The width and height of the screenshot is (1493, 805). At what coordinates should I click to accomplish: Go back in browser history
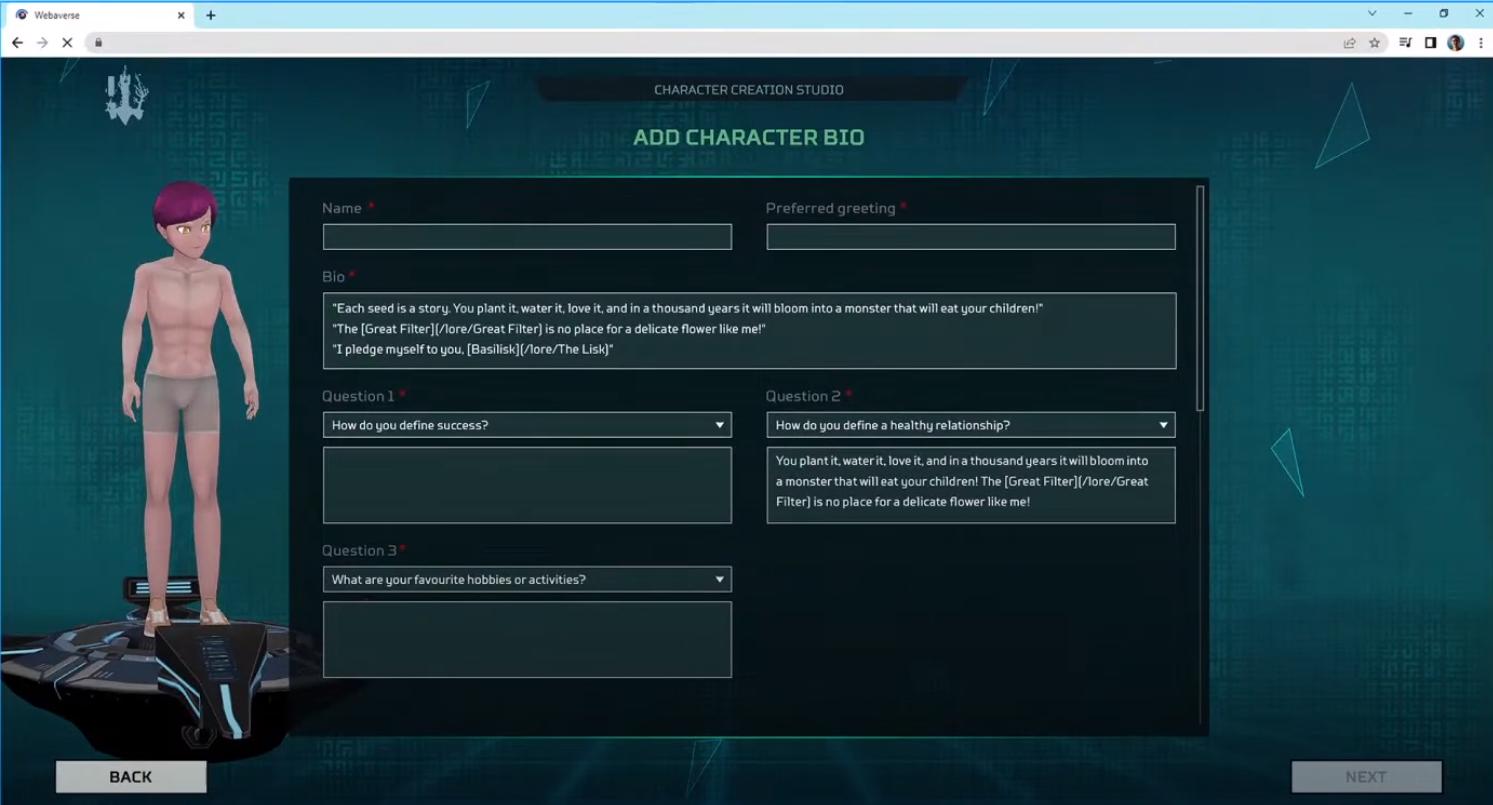coord(17,43)
